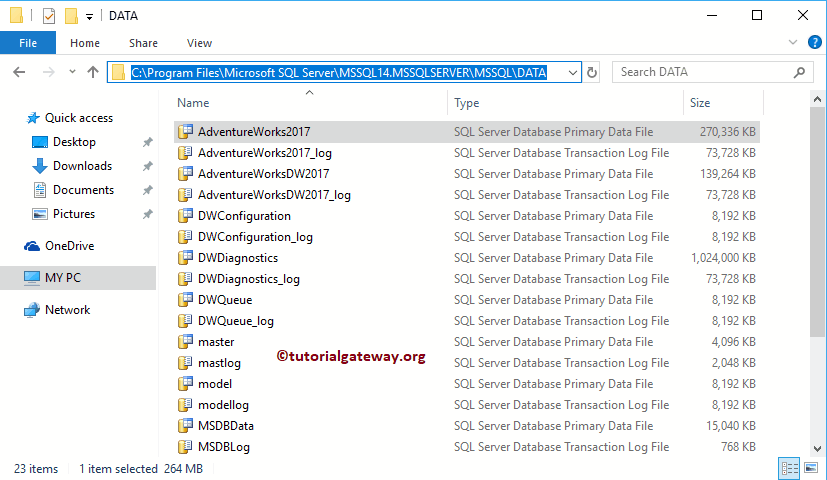Select Quick access in navigation pane
The width and height of the screenshot is (827, 480).
click(79, 118)
